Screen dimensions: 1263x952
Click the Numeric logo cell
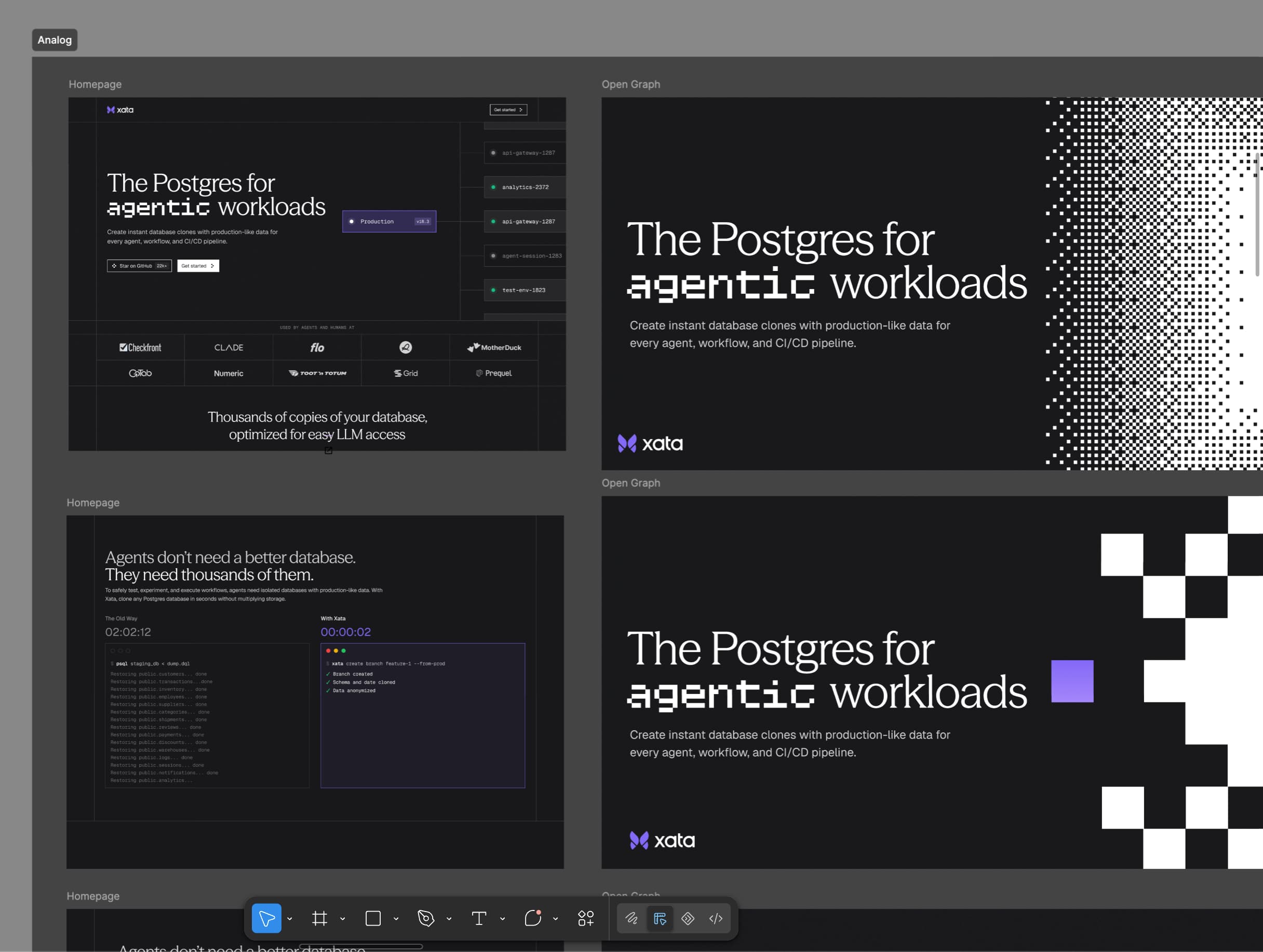[229, 373]
